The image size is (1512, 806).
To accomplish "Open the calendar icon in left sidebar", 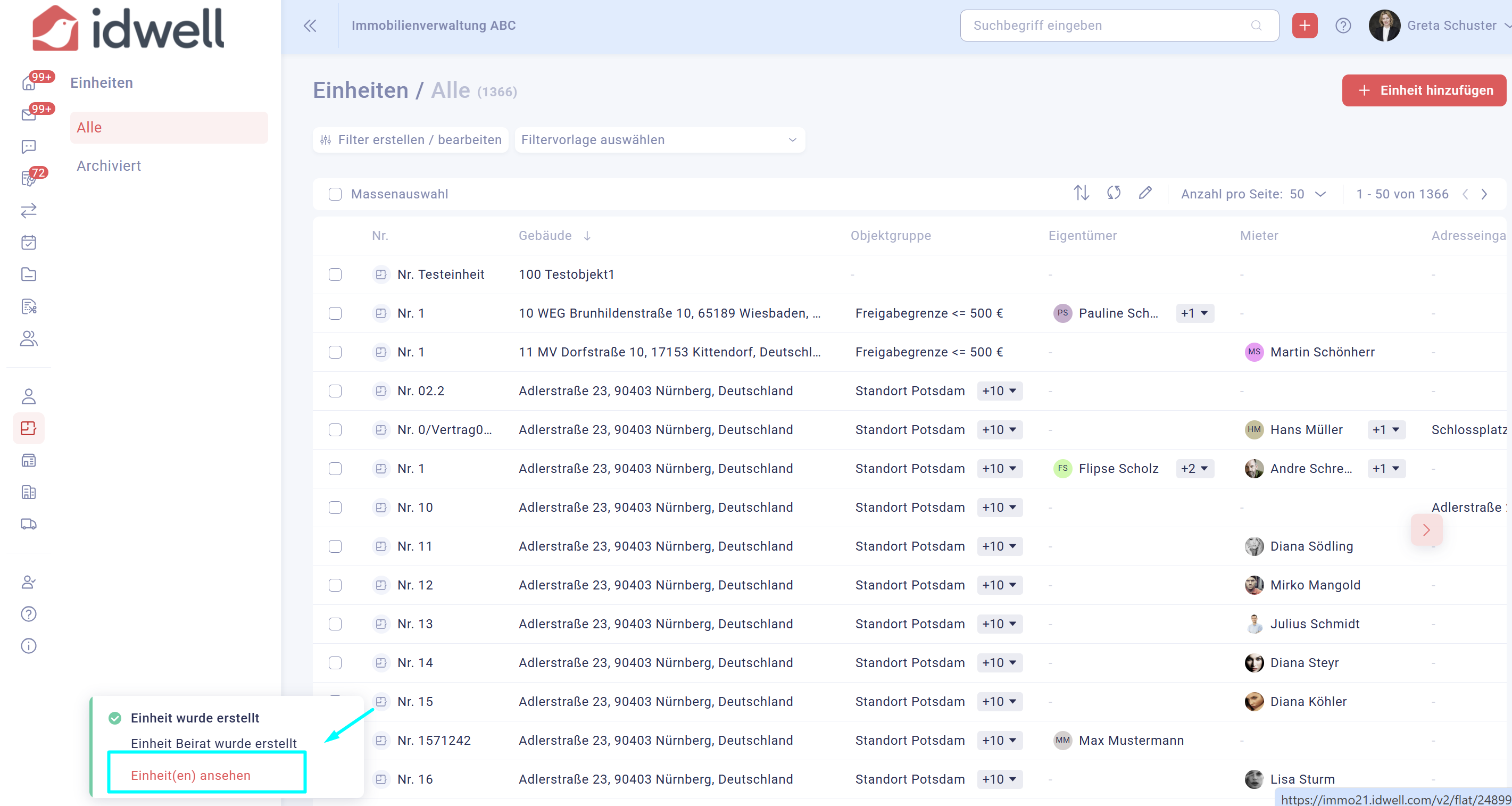I will (28, 243).
